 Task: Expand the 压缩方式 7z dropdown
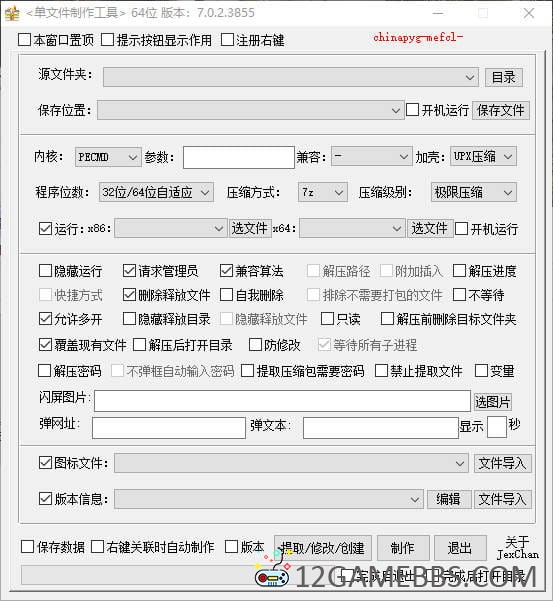point(323,192)
